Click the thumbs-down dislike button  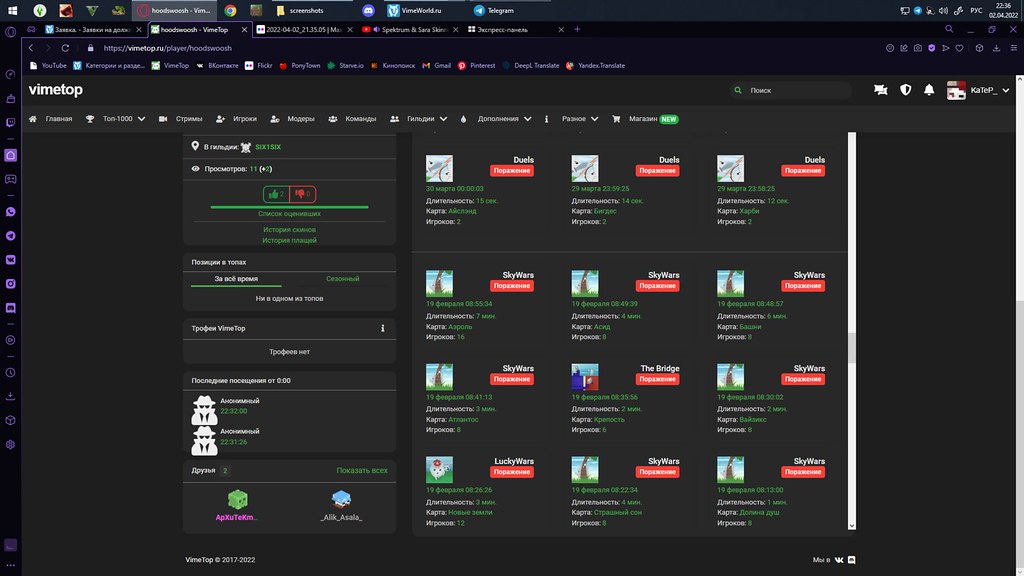pos(303,194)
